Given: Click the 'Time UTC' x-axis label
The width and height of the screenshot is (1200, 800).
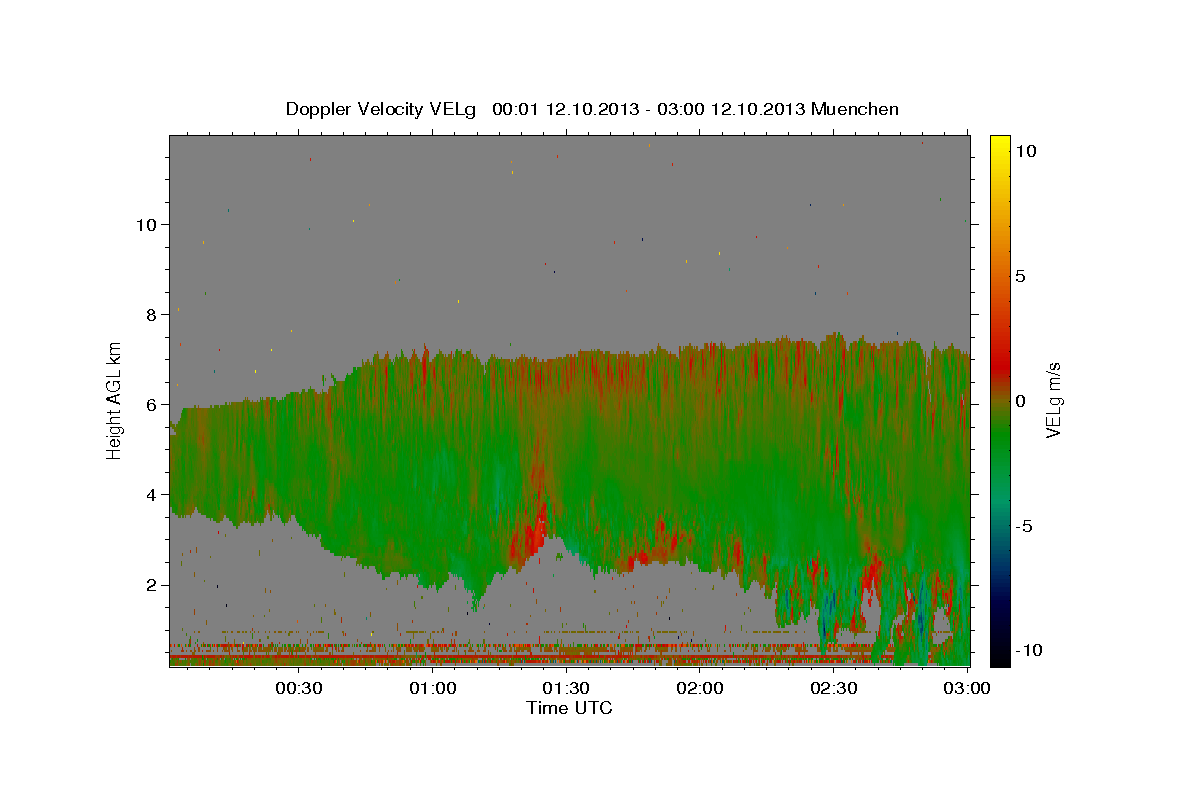Looking at the screenshot, I should [569, 708].
